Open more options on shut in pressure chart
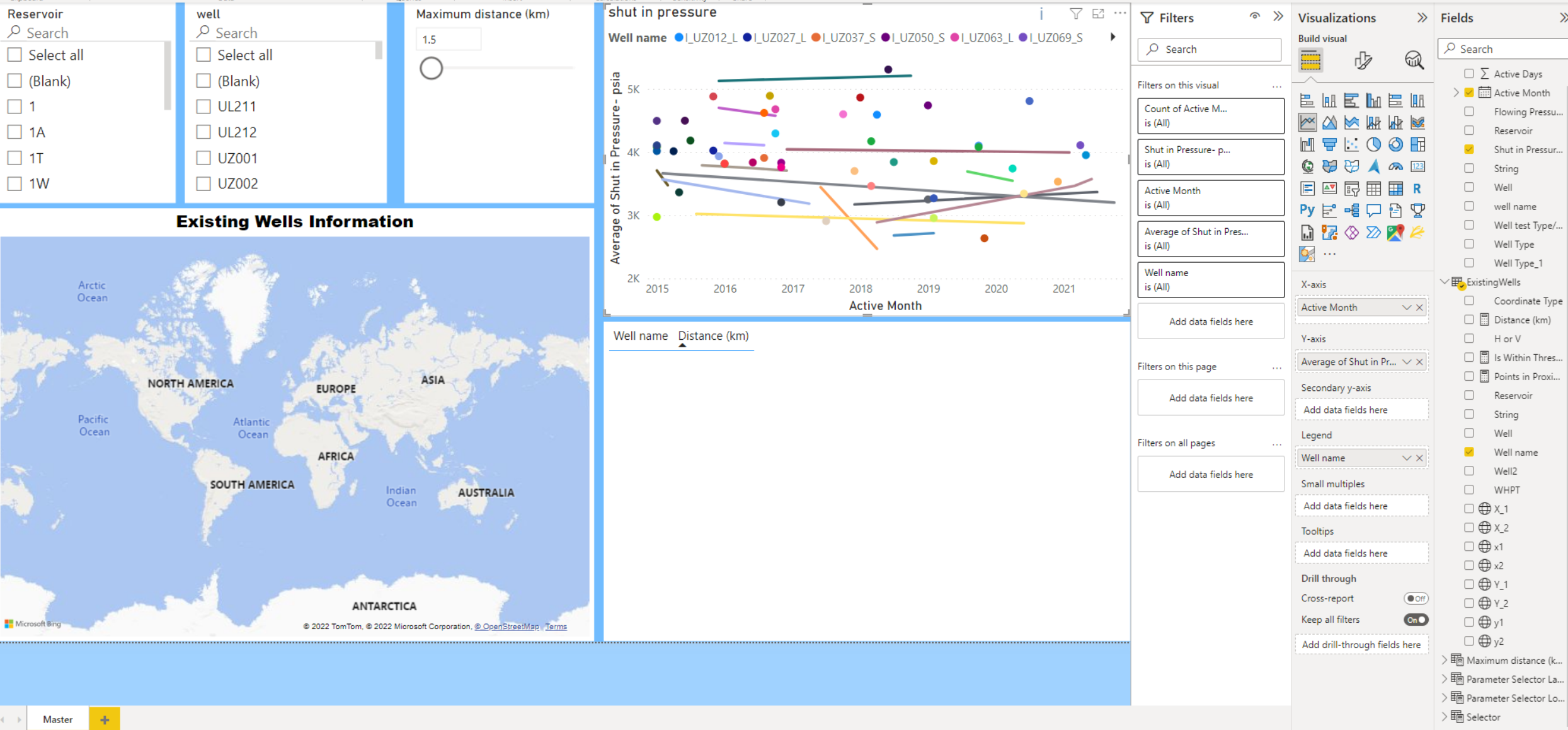The width and height of the screenshot is (1568, 730). 1119,13
